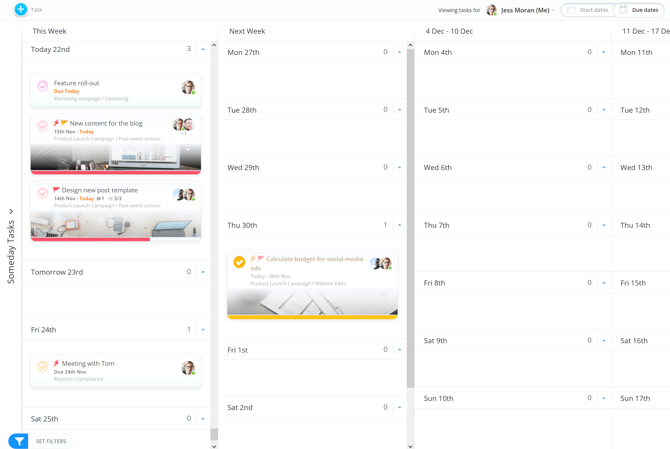This screenshot has height=449, width=670.
Task: Collapse the Mon 4th section
Action: [x=604, y=52]
